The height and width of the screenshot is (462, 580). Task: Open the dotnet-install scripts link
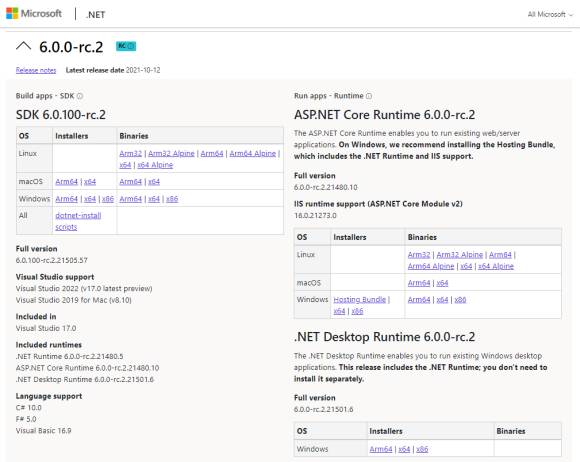coord(78,221)
